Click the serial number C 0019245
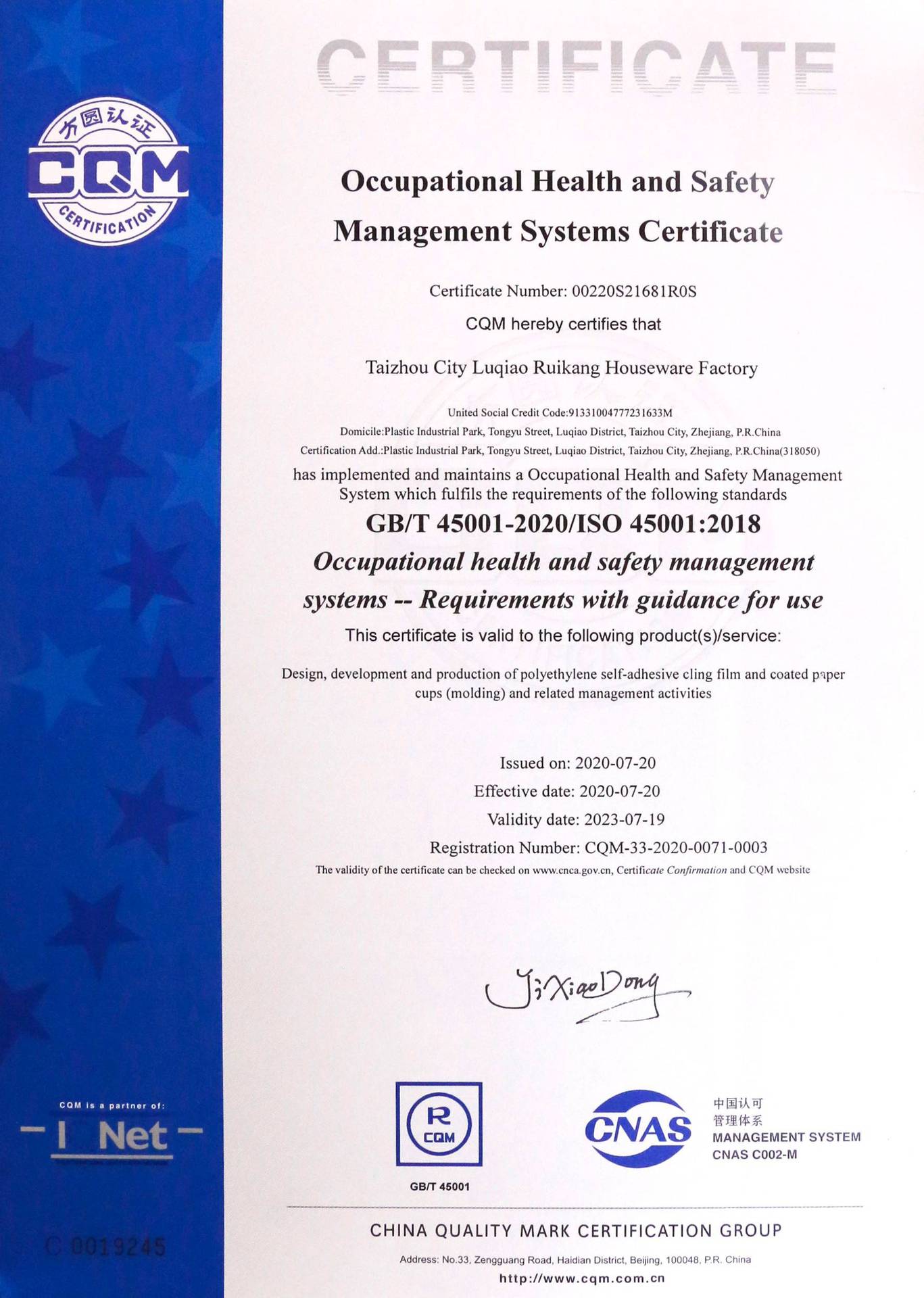 point(105,1246)
